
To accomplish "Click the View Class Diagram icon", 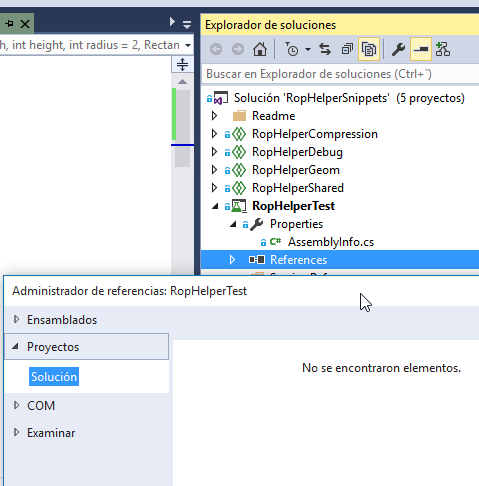I will [x=443, y=49].
